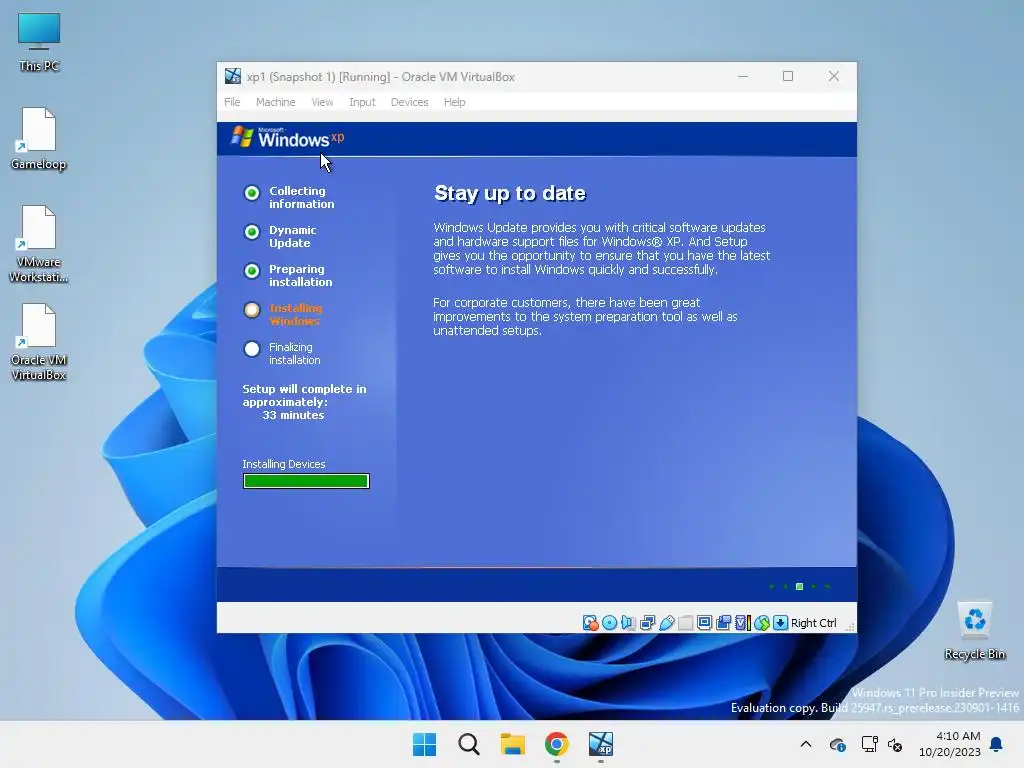The height and width of the screenshot is (768, 1024).
Task: Maximize the VirtualBox window
Action: (788, 76)
